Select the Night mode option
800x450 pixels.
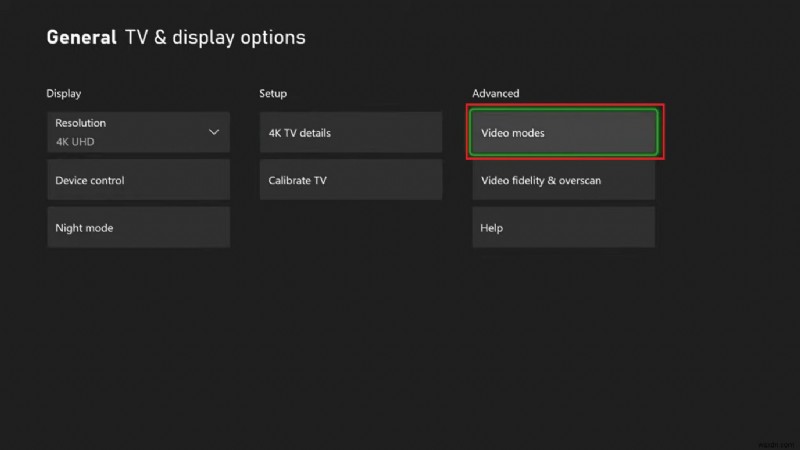coord(138,228)
